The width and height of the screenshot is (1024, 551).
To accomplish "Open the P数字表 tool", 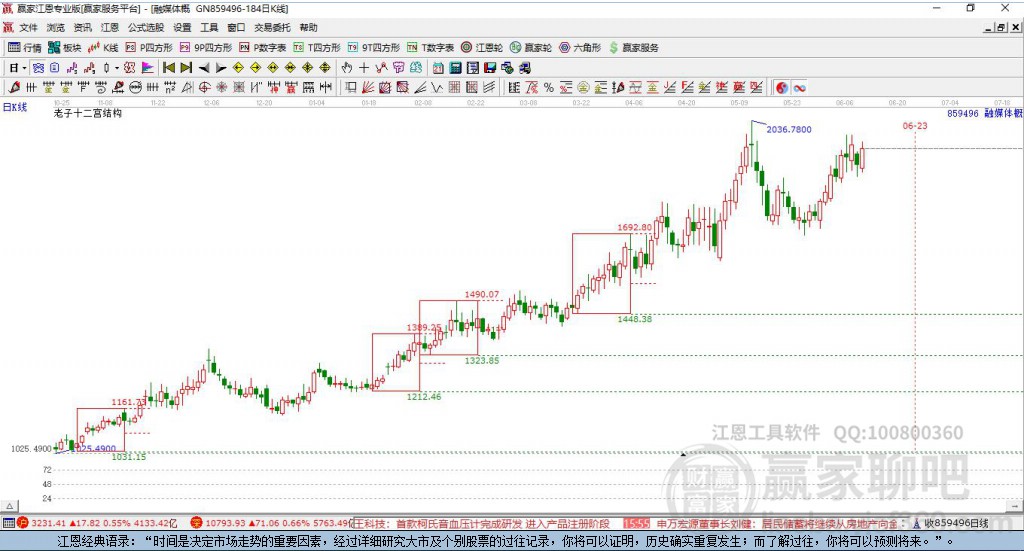I will click(263, 48).
